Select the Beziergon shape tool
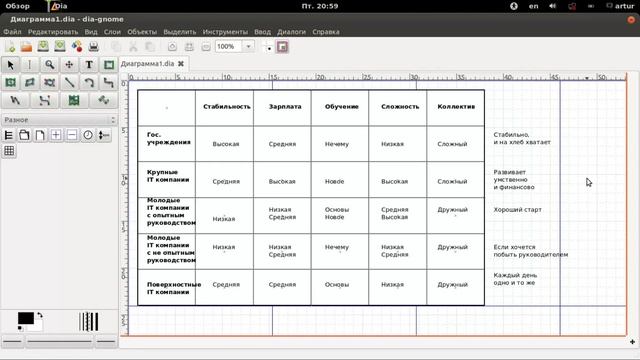This screenshot has height=360, width=640. pos(49,82)
